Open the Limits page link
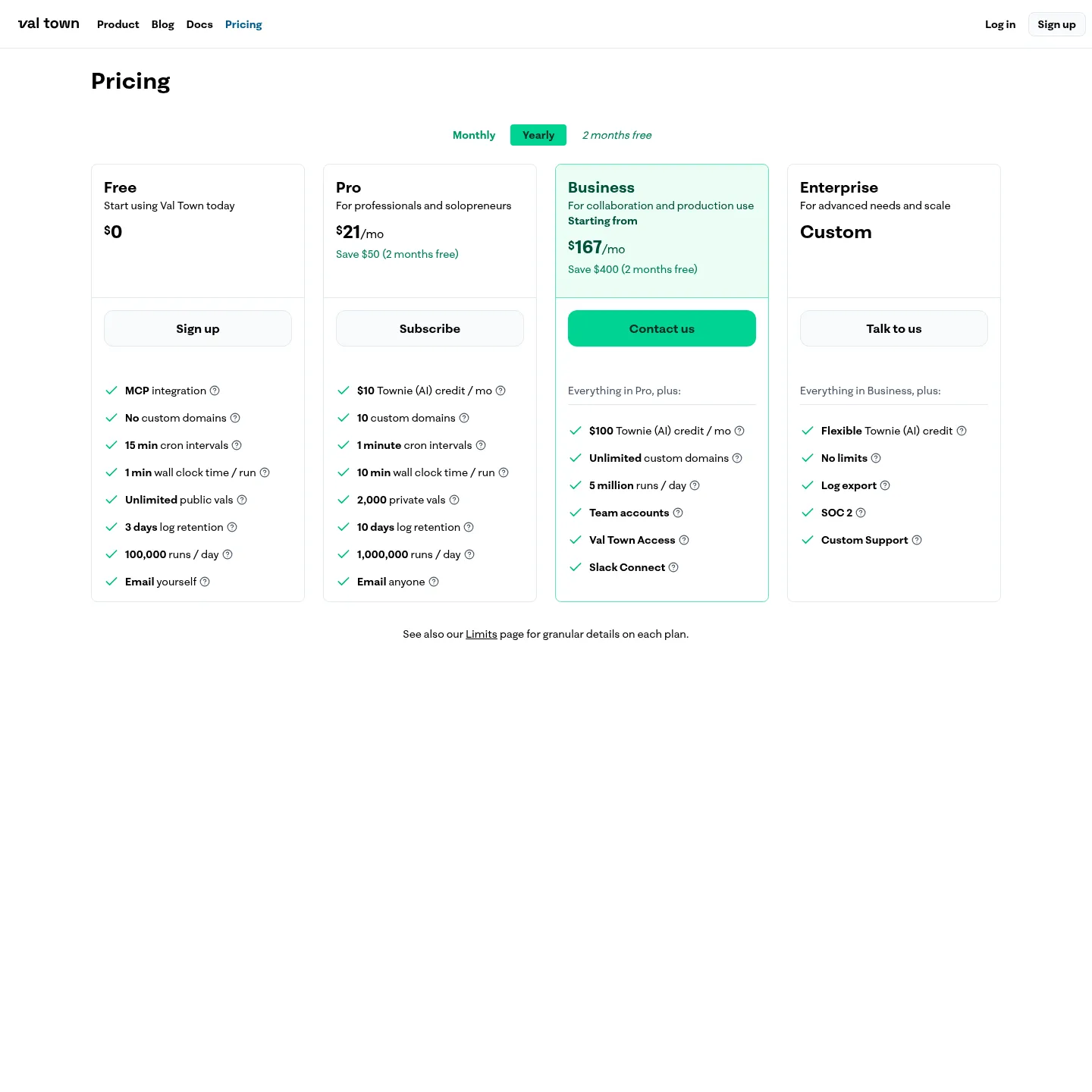 click(482, 634)
